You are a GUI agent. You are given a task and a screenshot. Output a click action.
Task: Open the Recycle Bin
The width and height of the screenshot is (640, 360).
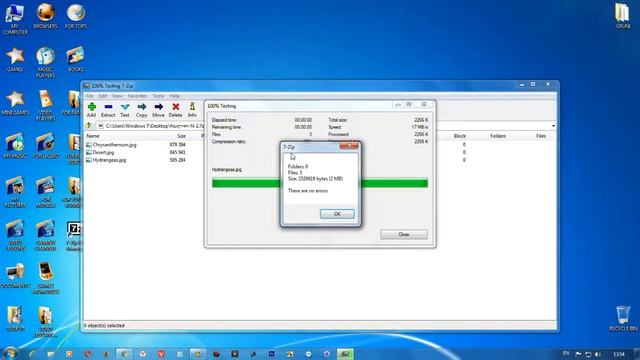click(623, 318)
